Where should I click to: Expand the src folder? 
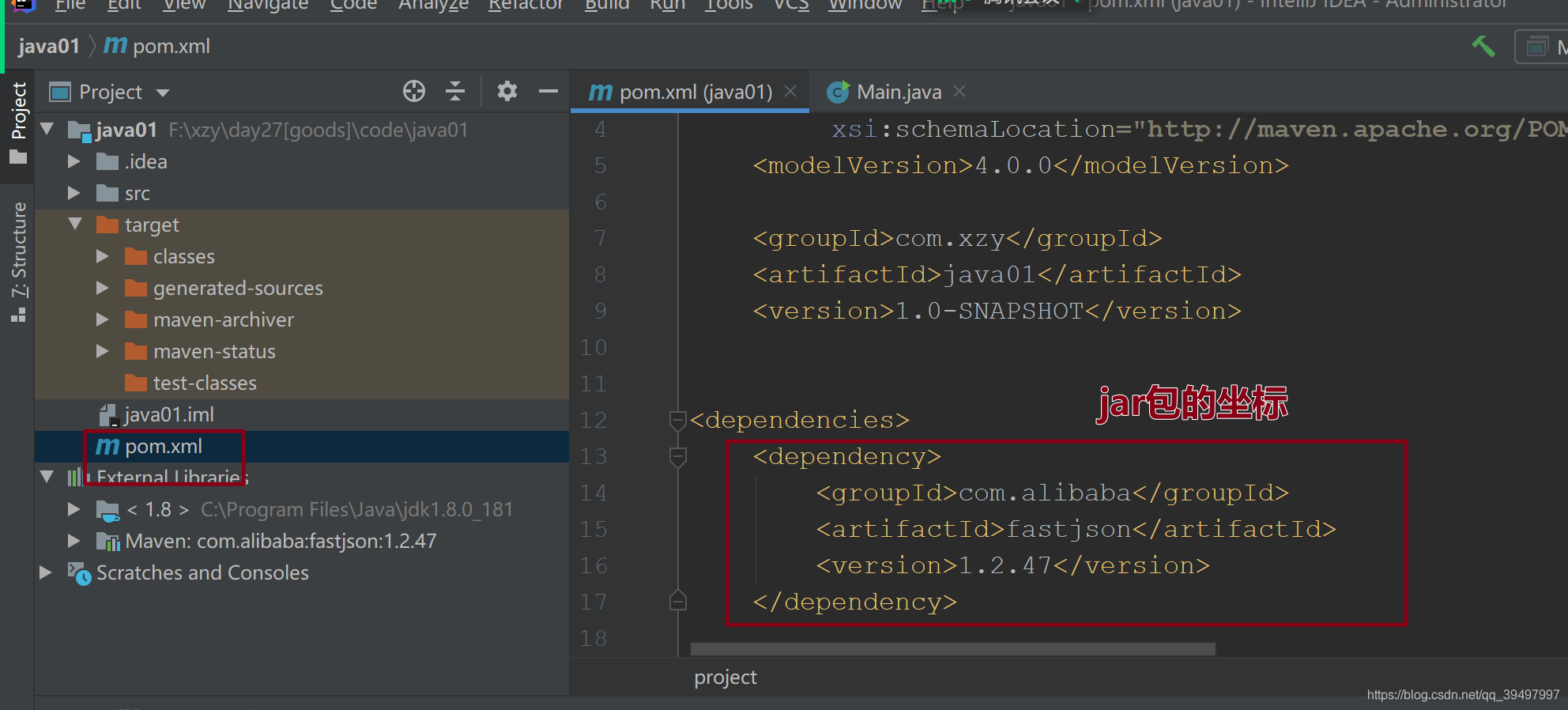tap(74, 193)
